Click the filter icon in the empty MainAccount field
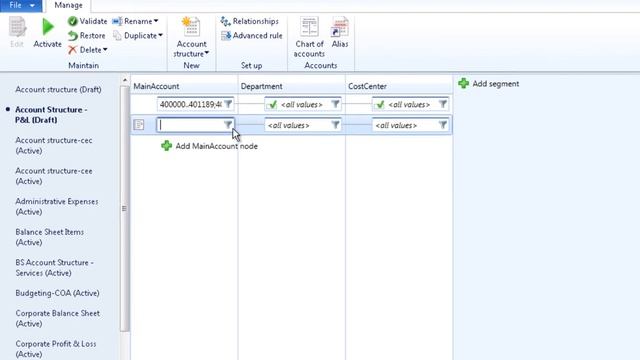Image resolution: width=640 pixels, height=360 pixels. tap(228, 125)
